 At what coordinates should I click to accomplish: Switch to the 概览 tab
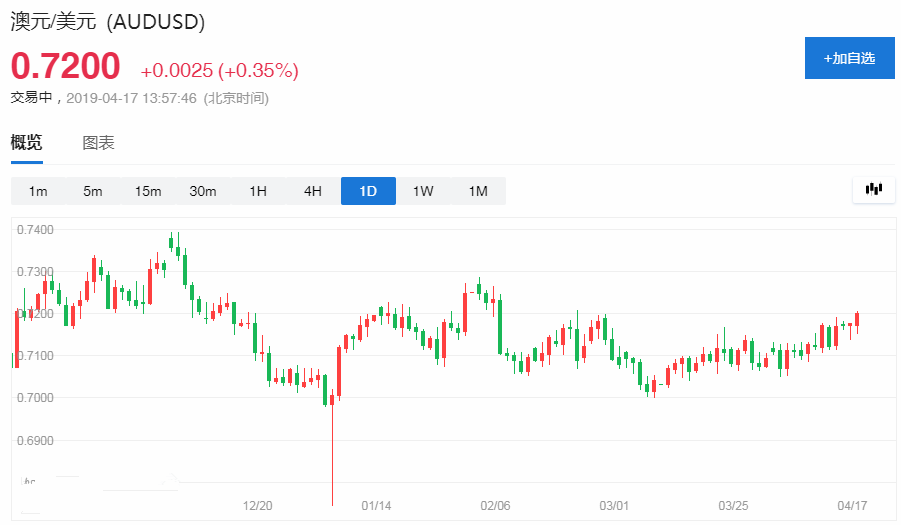point(27,143)
